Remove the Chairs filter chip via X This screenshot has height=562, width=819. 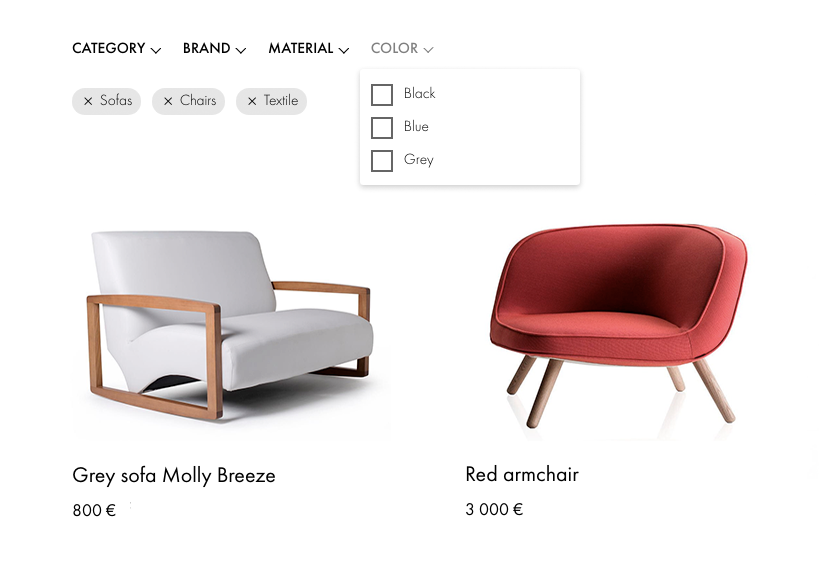(168, 101)
